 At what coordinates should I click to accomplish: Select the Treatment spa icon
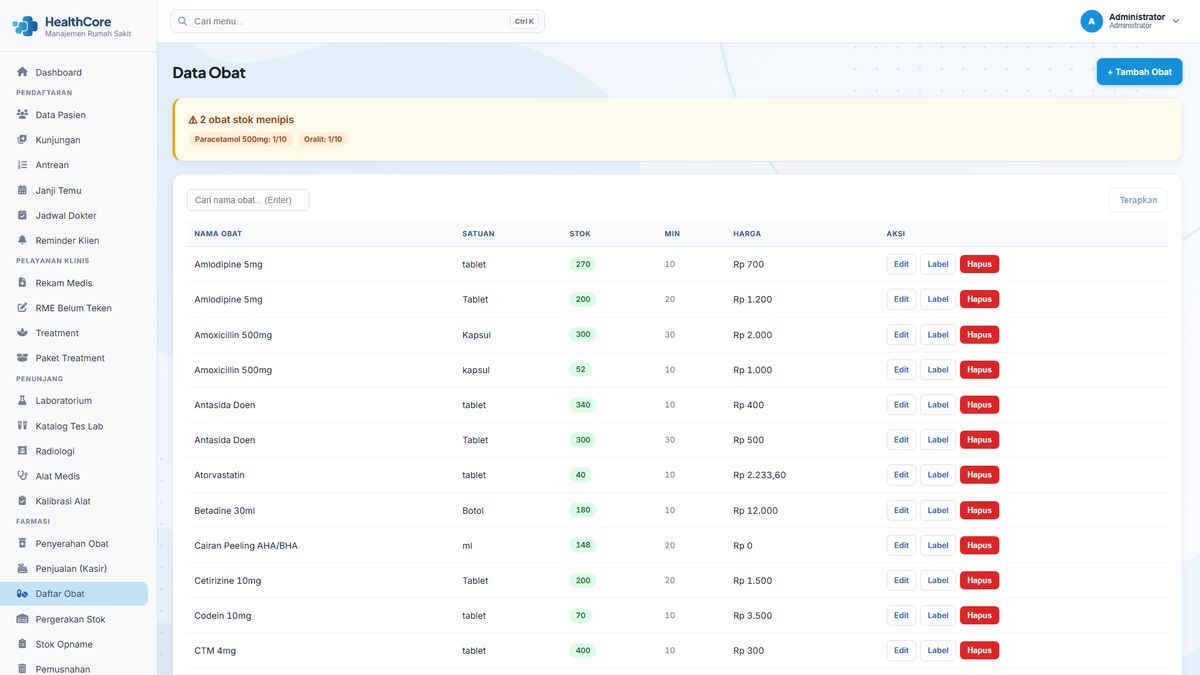[x=22, y=333]
